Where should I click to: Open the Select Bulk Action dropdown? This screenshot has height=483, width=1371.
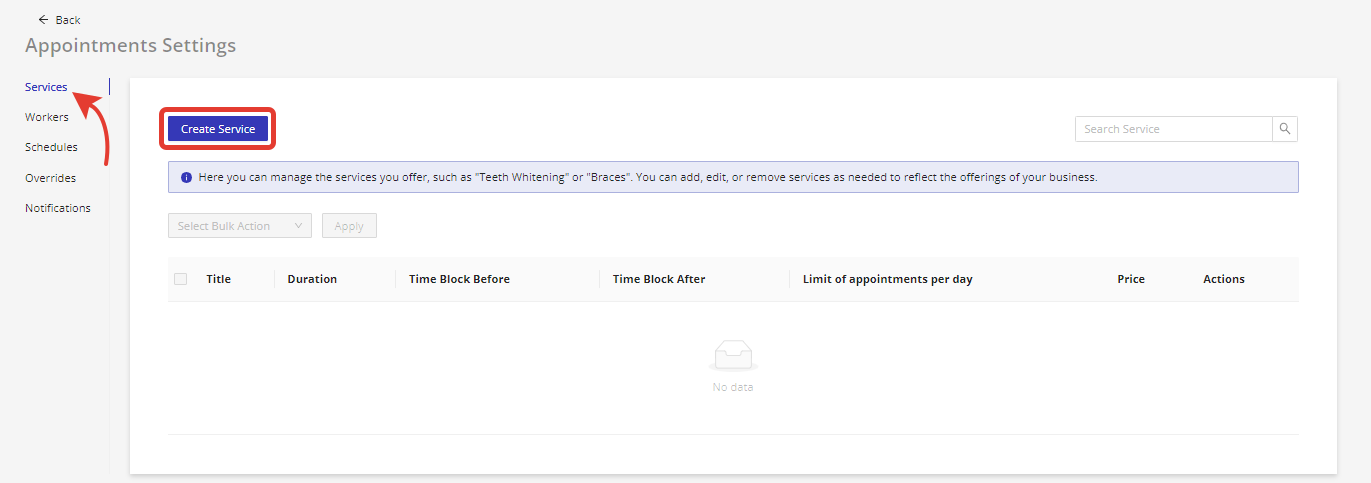(239, 226)
